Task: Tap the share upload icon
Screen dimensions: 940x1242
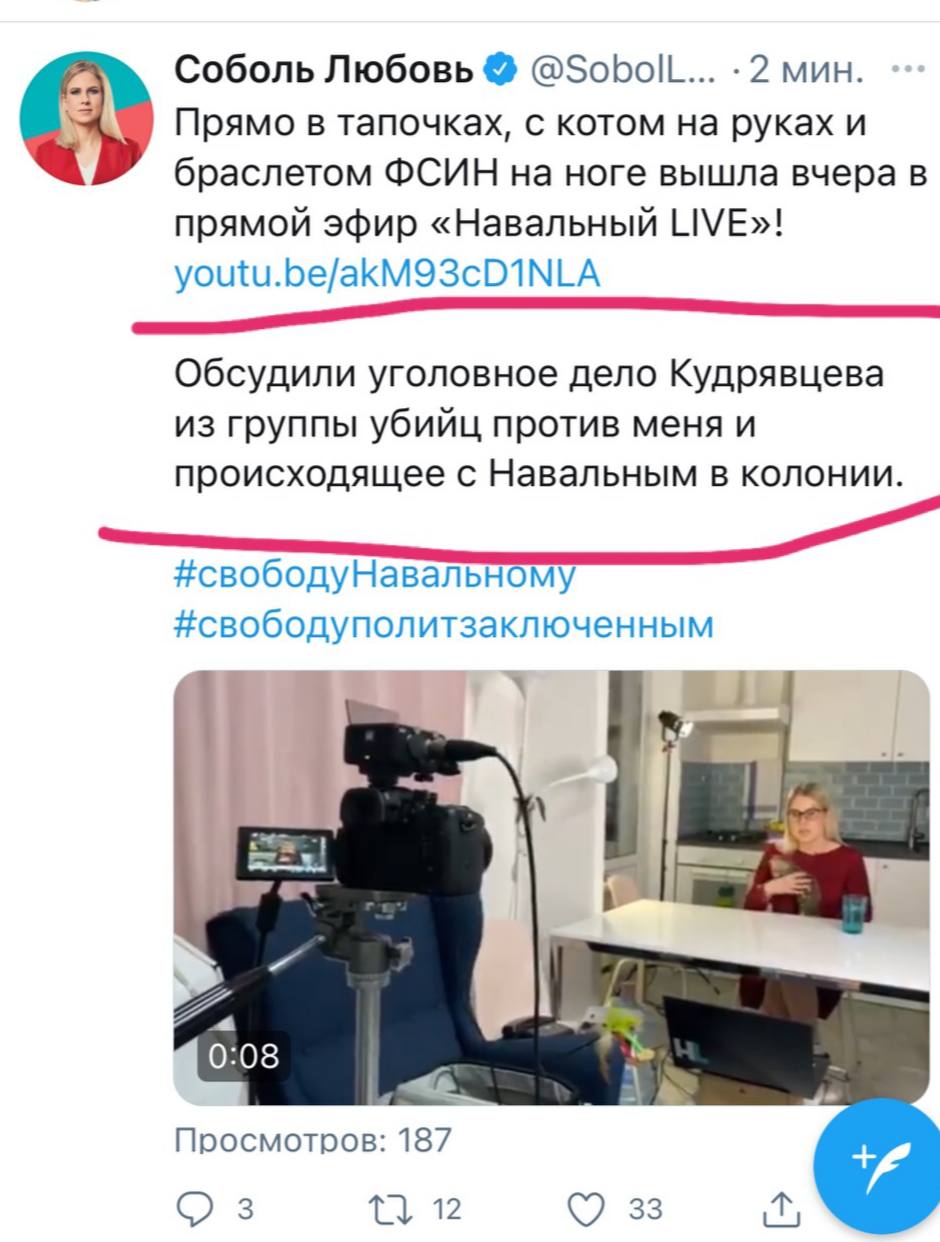Action: [782, 1209]
